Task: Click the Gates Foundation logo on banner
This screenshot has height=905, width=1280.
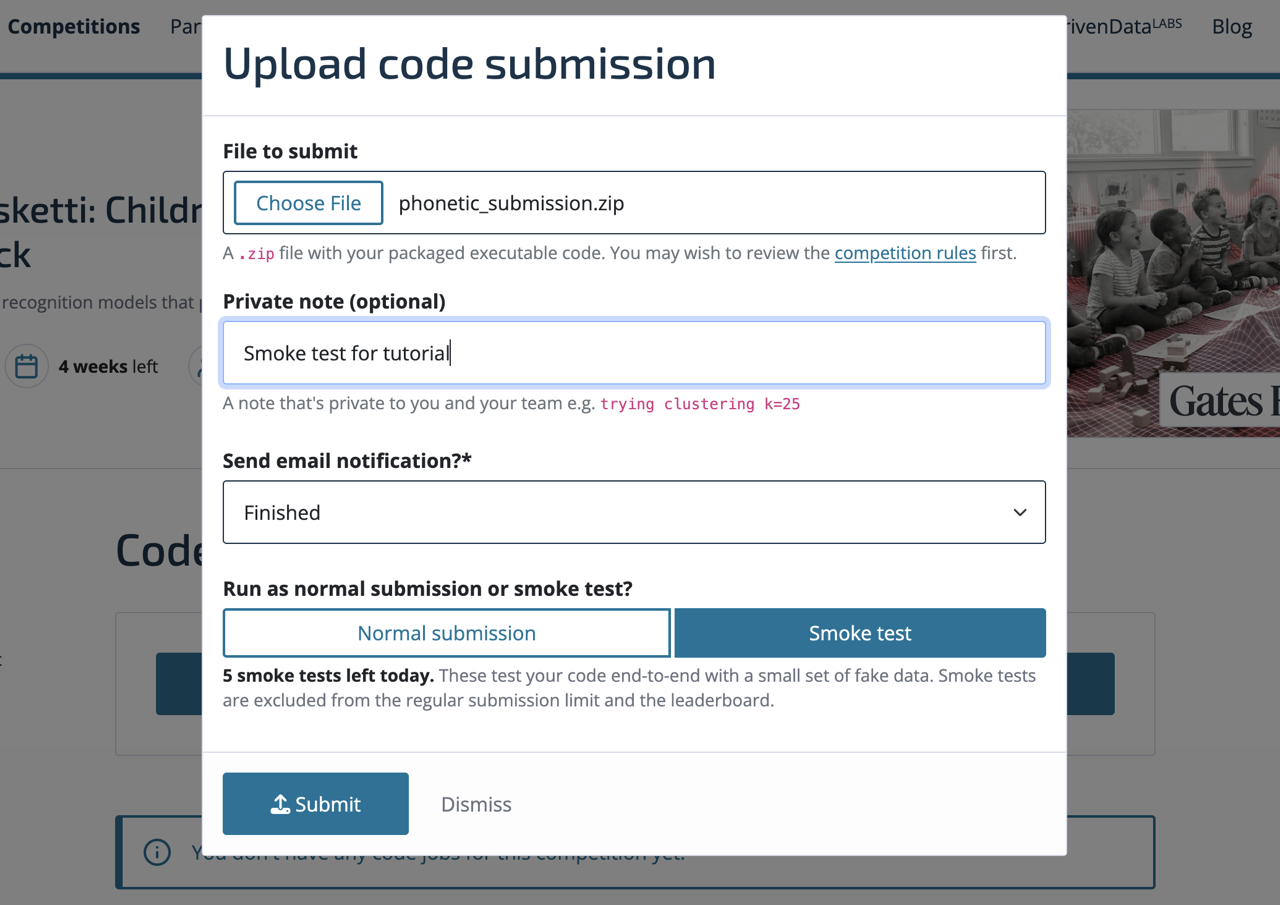Action: 1224,401
